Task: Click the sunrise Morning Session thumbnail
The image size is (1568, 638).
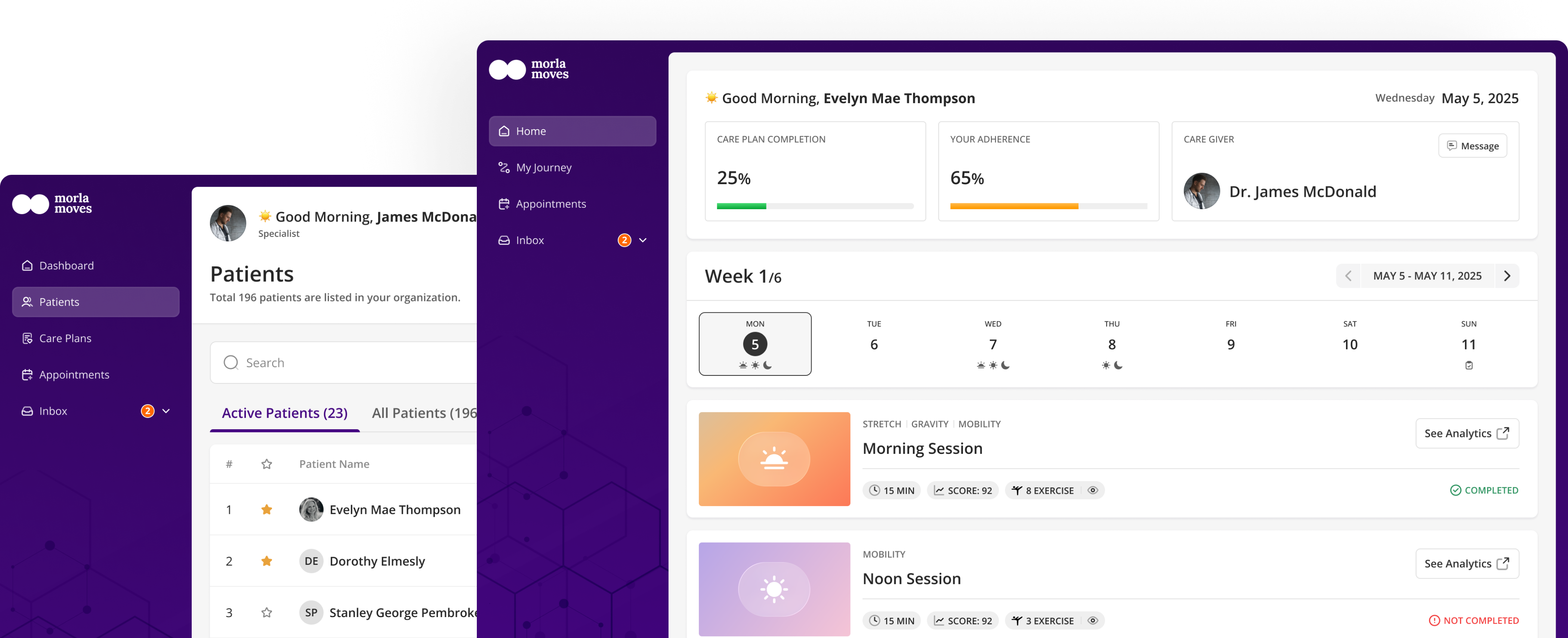Action: [x=774, y=459]
